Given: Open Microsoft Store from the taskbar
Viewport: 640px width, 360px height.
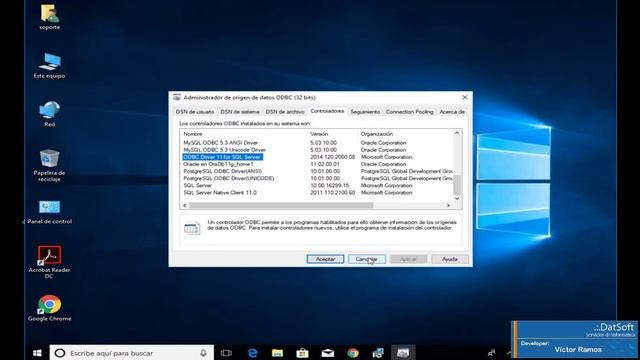Looking at the screenshot, I should [x=302, y=353].
